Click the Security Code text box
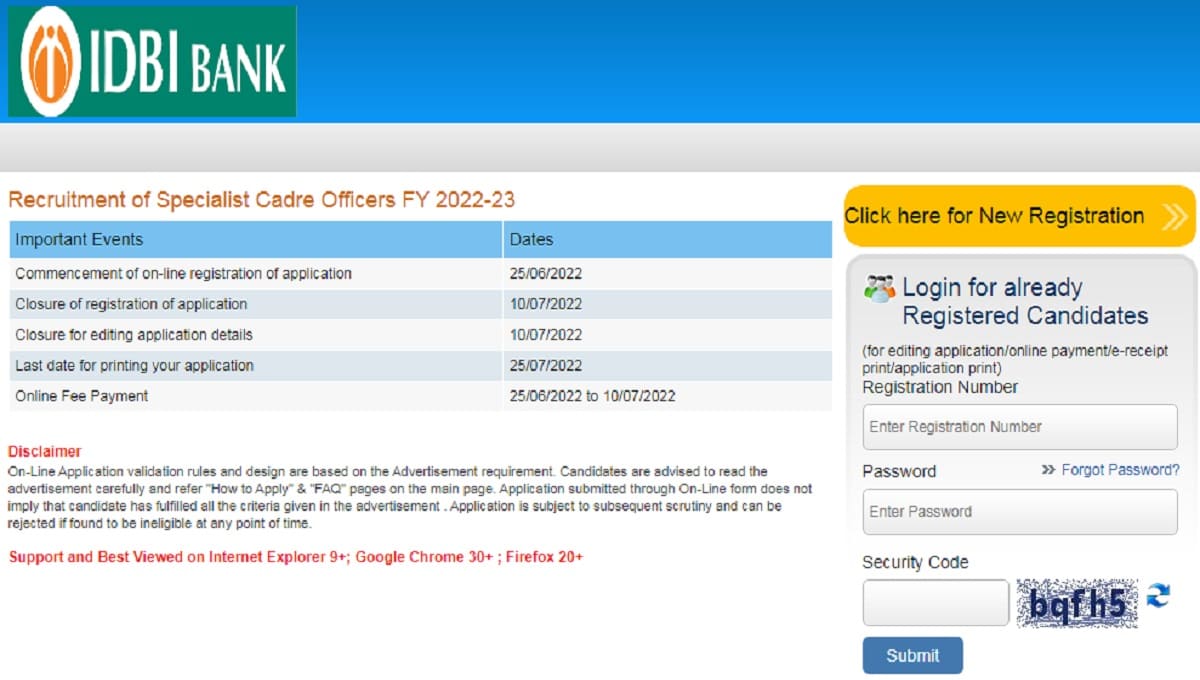The image size is (1200, 680). tap(935, 603)
